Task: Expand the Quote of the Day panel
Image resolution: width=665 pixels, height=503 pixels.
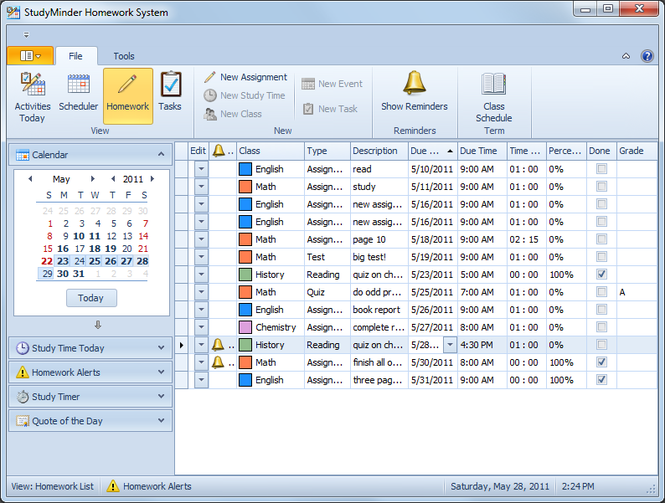Action: pyautogui.click(x=161, y=420)
